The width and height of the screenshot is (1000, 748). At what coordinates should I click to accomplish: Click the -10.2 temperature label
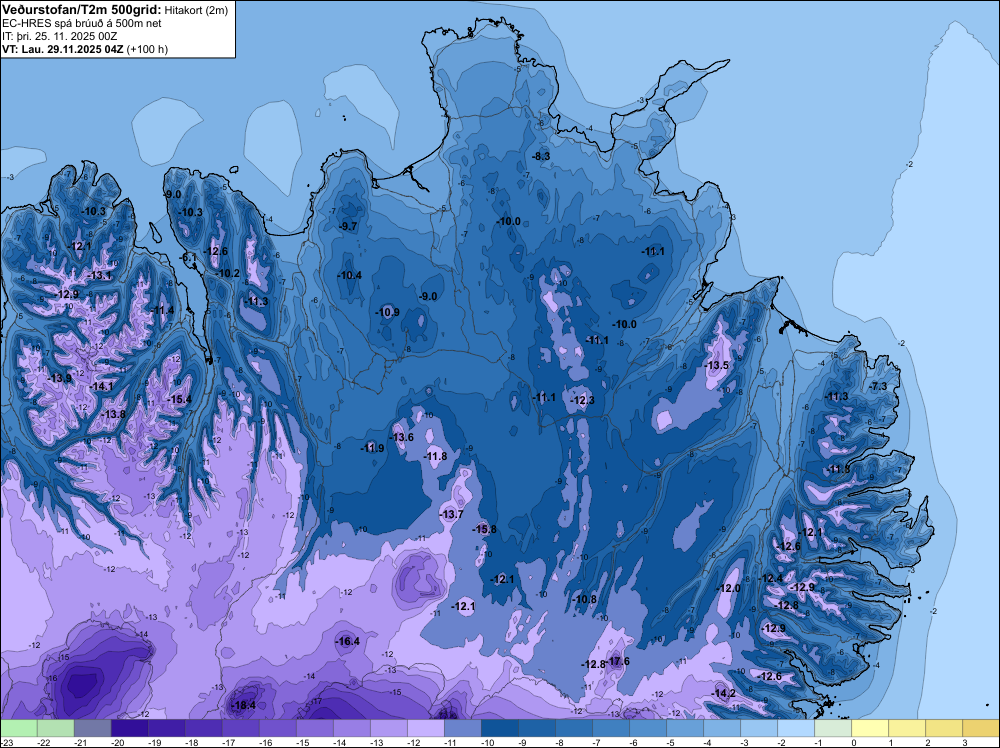point(228,274)
